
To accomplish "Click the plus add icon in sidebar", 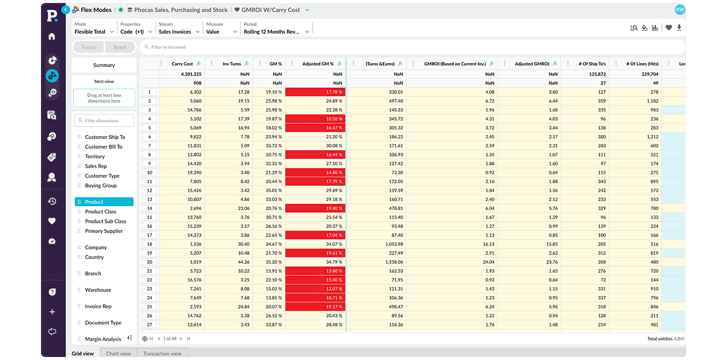I will [x=52, y=312].
